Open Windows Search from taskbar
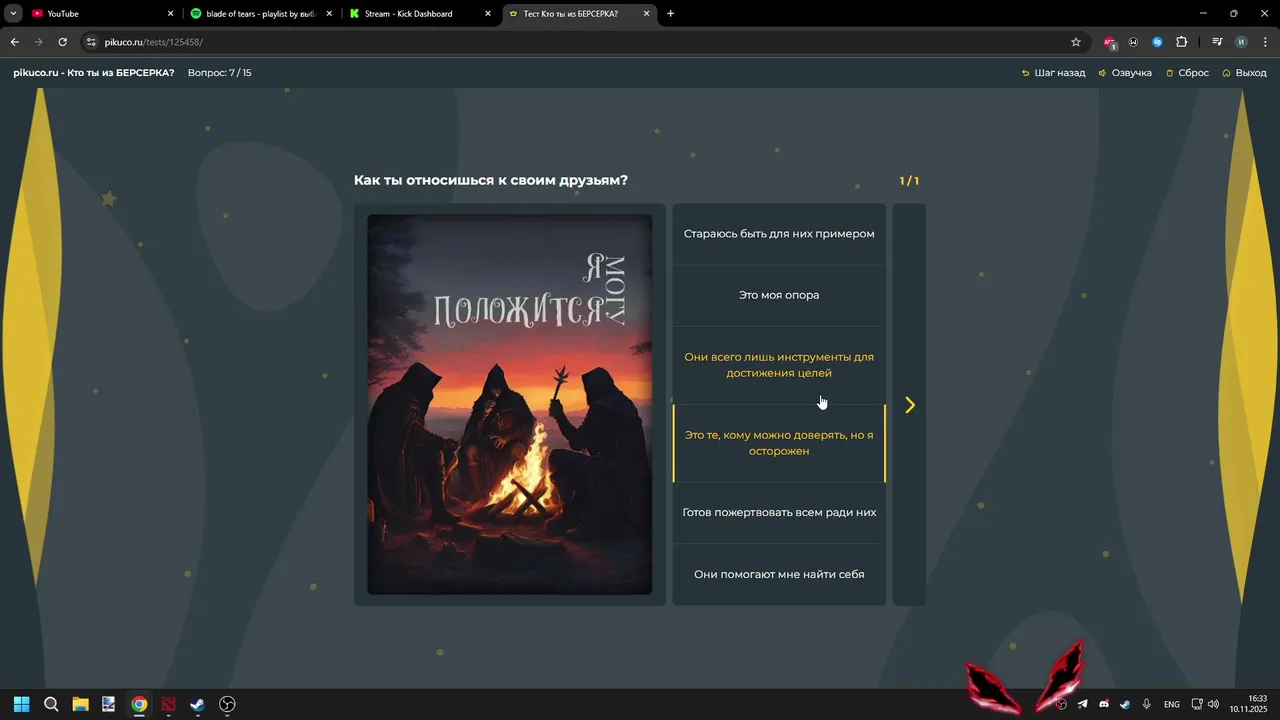This screenshot has height=720, width=1280. [x=51, y=704]
